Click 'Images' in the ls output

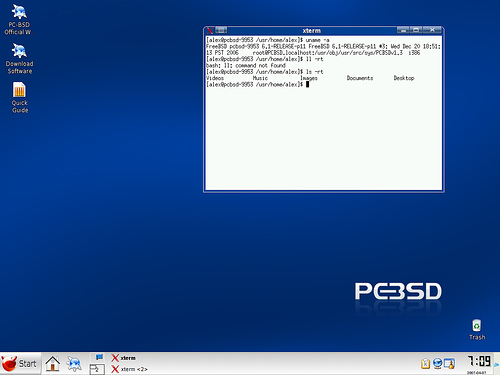click(309, 78)
